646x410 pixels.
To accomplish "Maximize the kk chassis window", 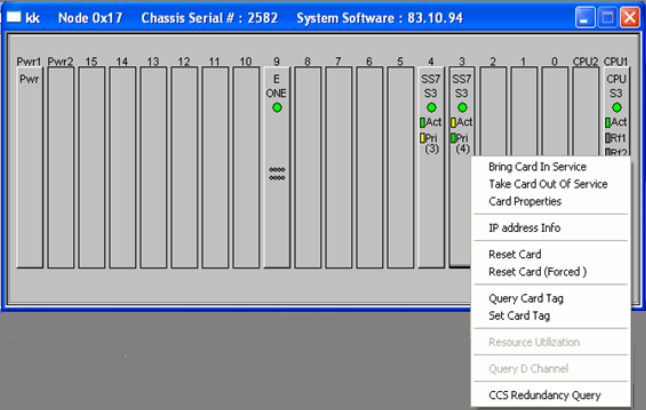I will (608, 17).
